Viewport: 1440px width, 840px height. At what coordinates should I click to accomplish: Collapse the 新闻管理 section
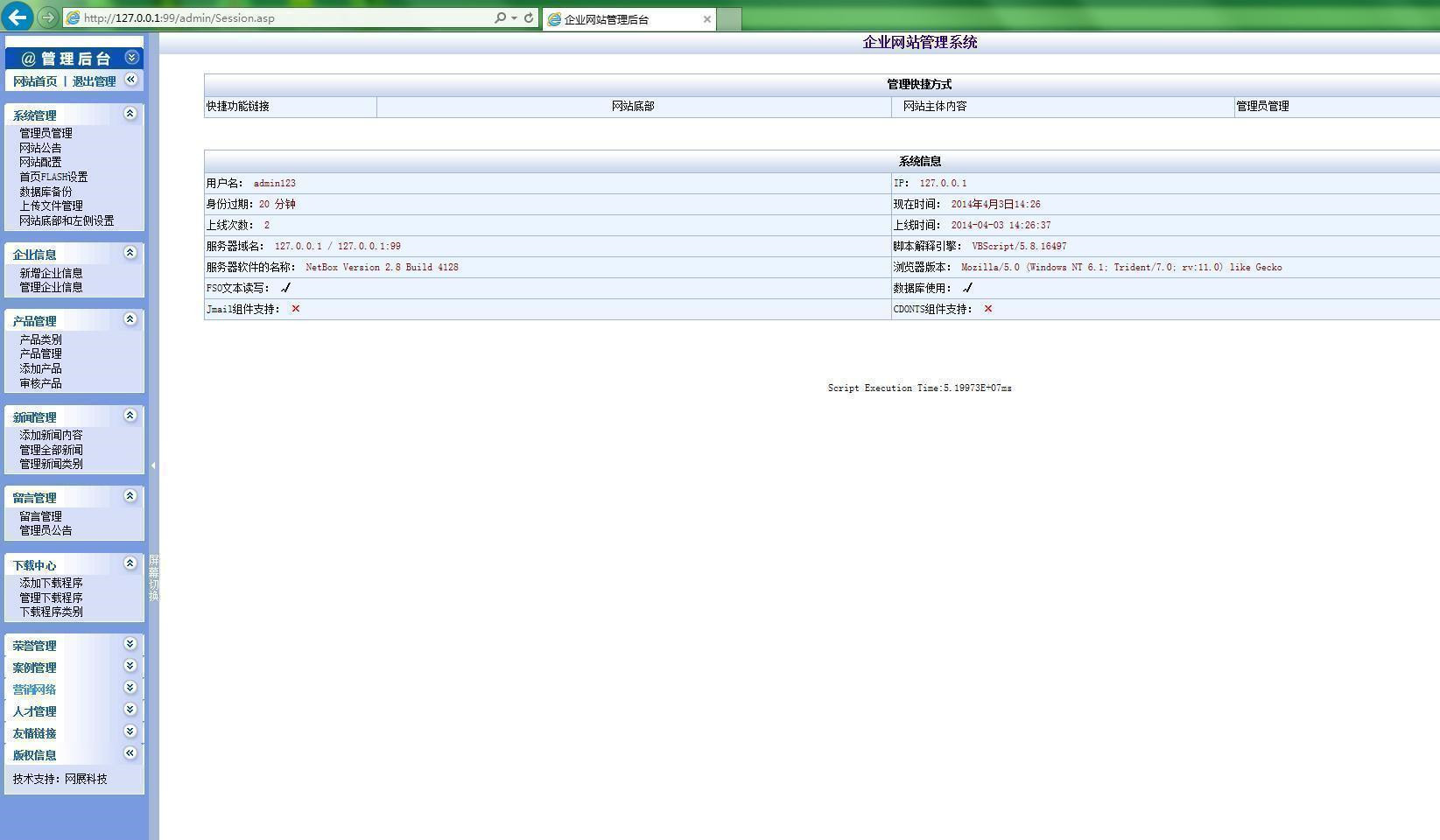pos(130,416)
